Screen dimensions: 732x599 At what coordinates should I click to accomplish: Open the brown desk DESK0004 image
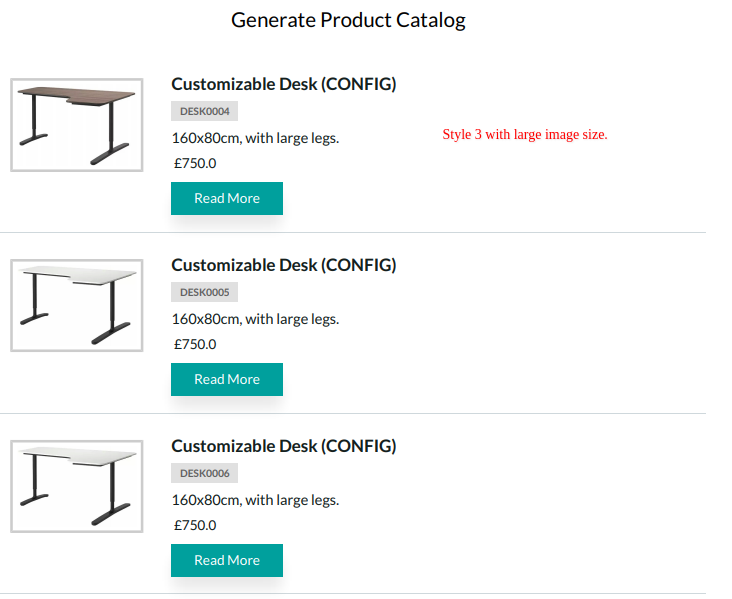tap(77, 125)
